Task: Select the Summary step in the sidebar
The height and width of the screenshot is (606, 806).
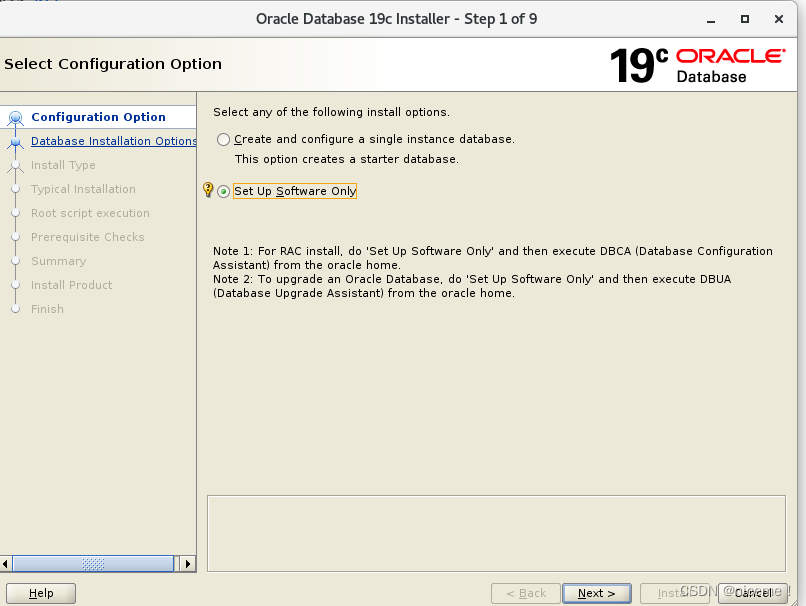Action: pyautogui.click(x=58, y=261)
